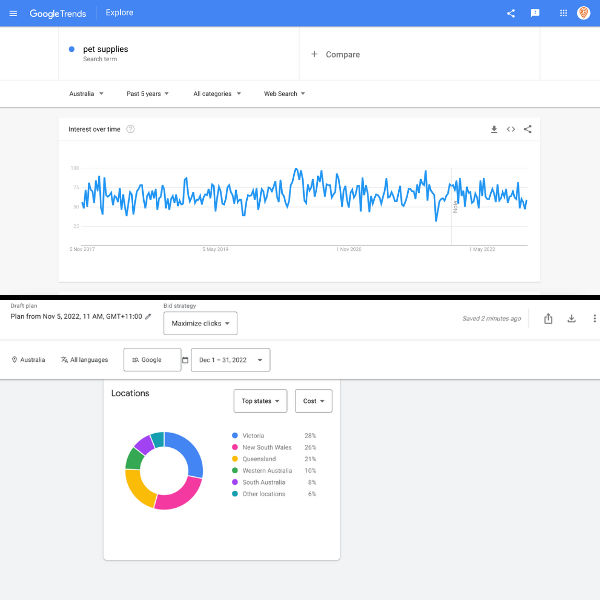Viewport: 600px width, 600px height.
Task: Open the send feedback icon in header
Action: pyautogui.click(x=535, y=13)
